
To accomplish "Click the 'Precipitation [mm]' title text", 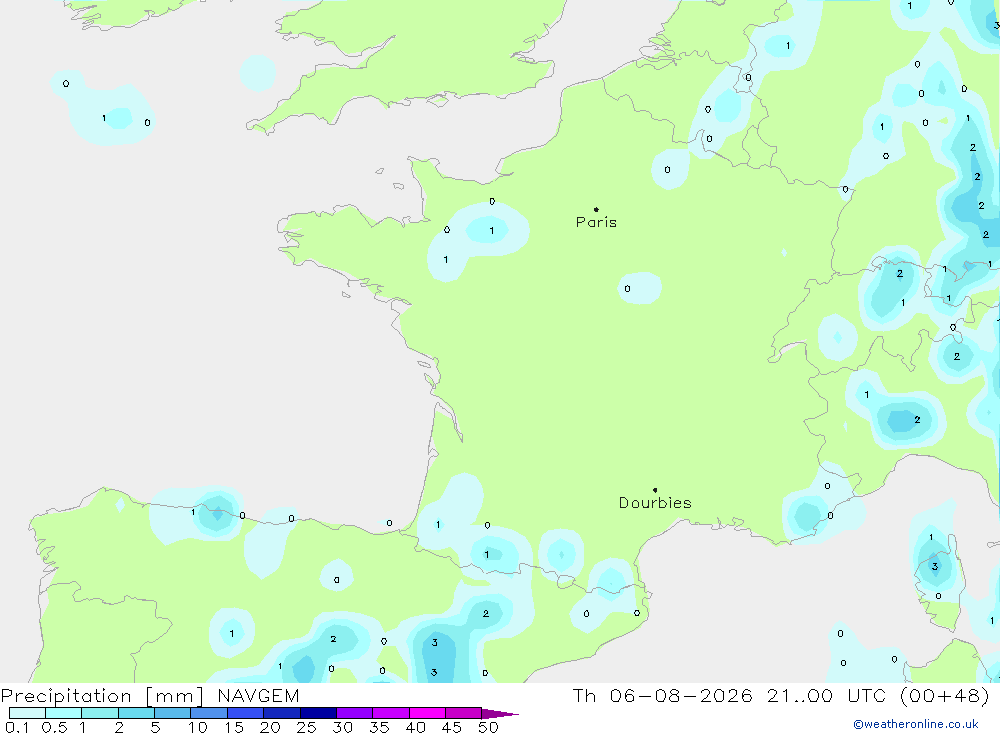I will pyautogui.click(x=102, y=696).
